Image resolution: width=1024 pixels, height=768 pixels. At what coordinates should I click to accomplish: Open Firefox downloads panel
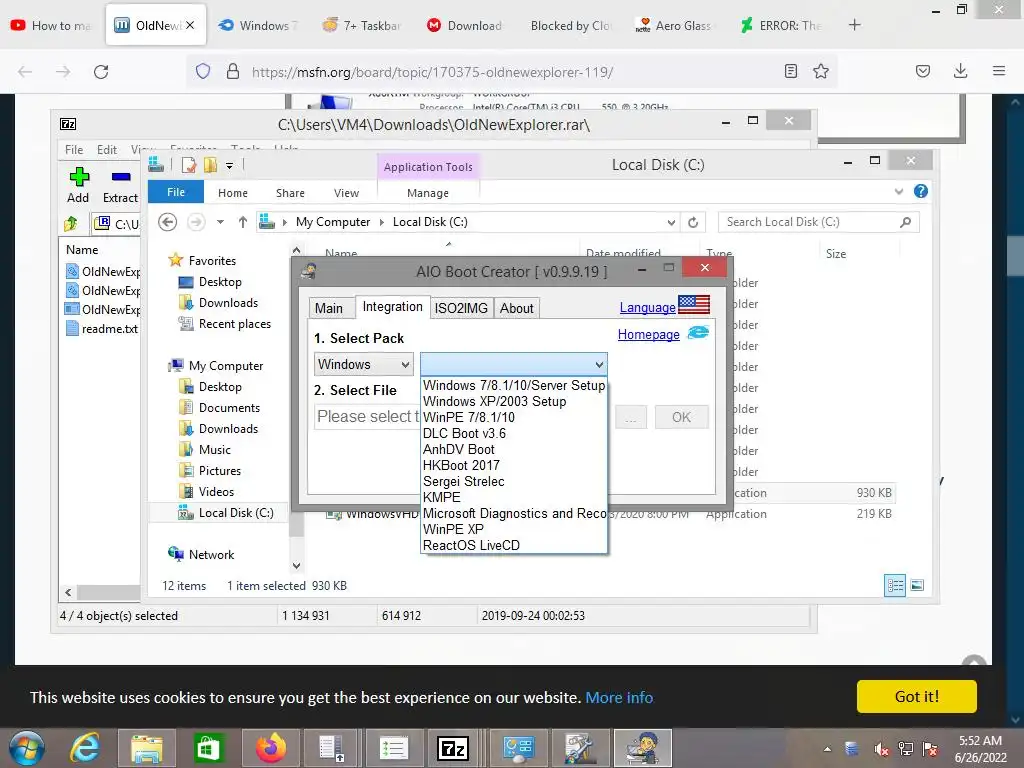[960, 71]
